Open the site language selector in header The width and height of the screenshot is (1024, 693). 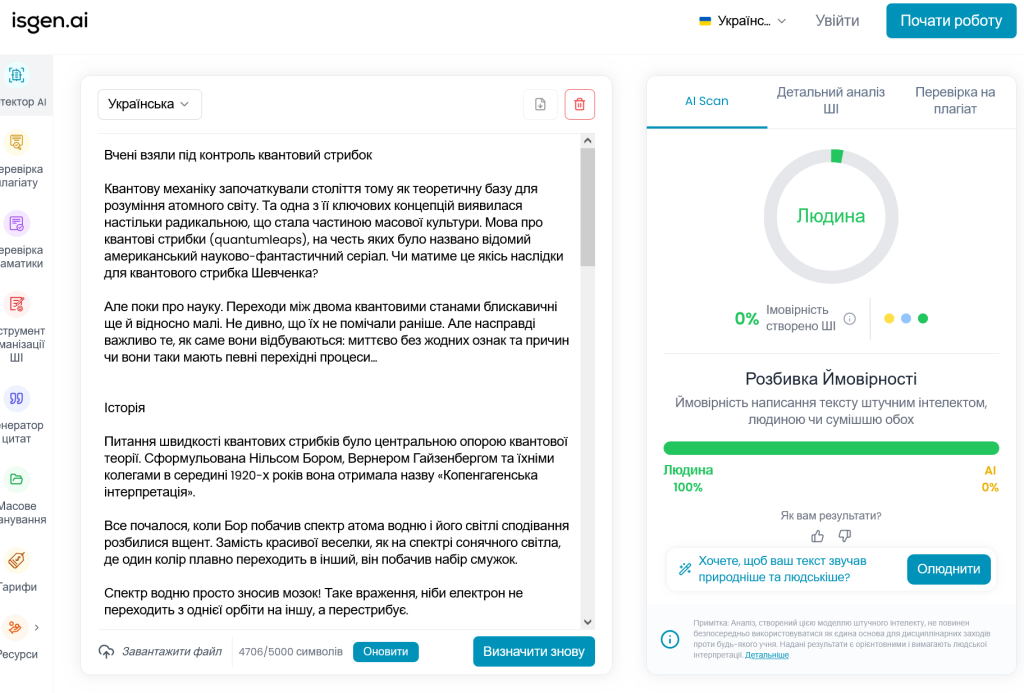(x=743, y=21)
